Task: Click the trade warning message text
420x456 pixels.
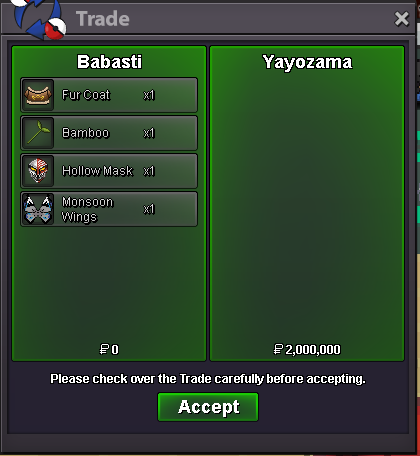Action: pos(208,379)
